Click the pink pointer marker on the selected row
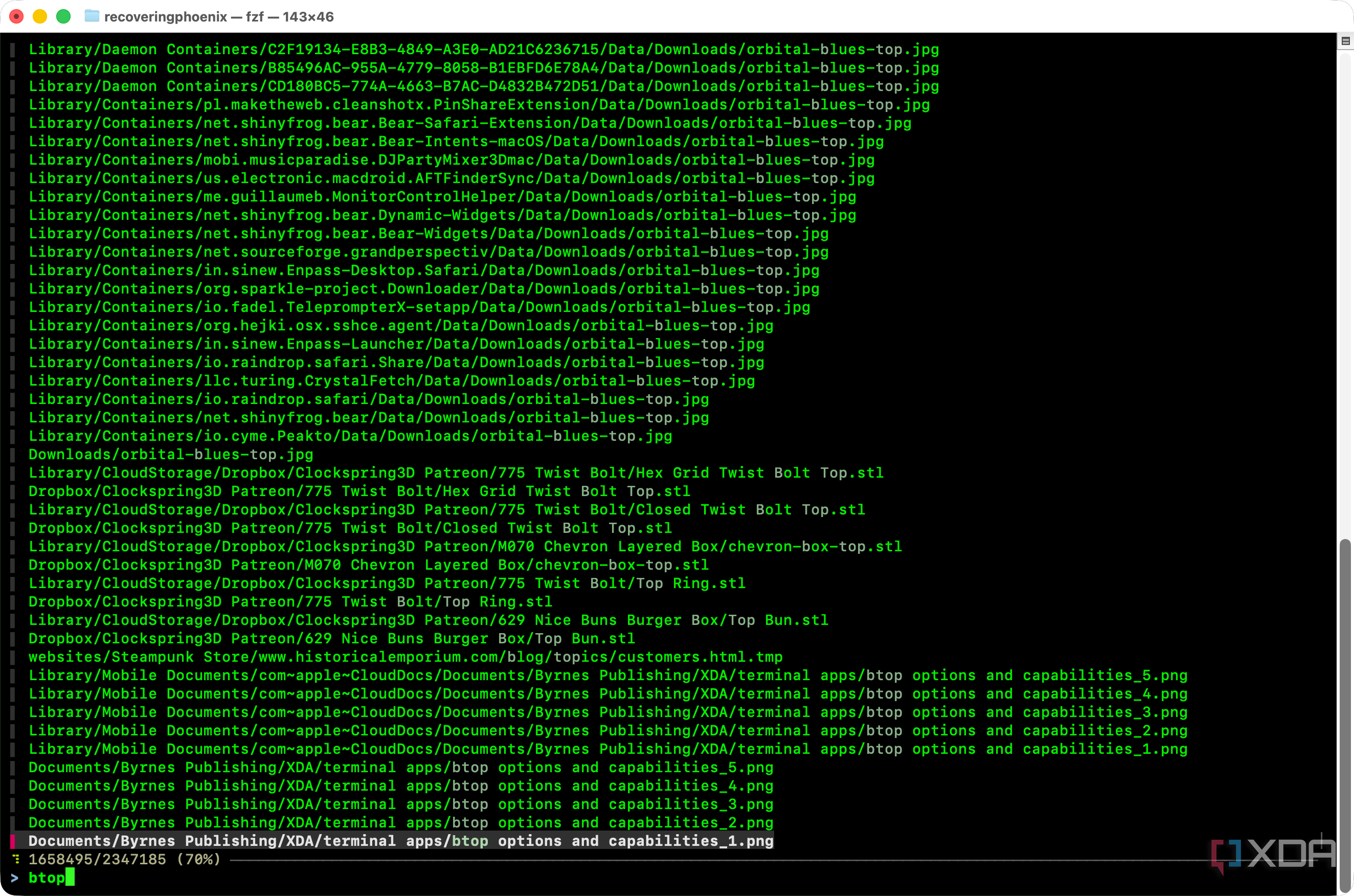 point(13,841)
